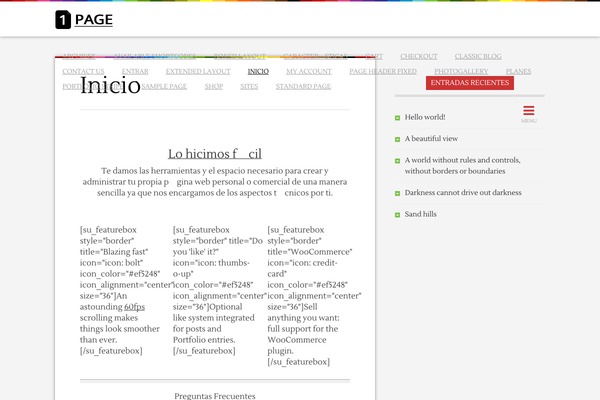This screenshot has width=600, height=400.
Task: Open the red hamburger MENU icon
Action: [529, 114]
